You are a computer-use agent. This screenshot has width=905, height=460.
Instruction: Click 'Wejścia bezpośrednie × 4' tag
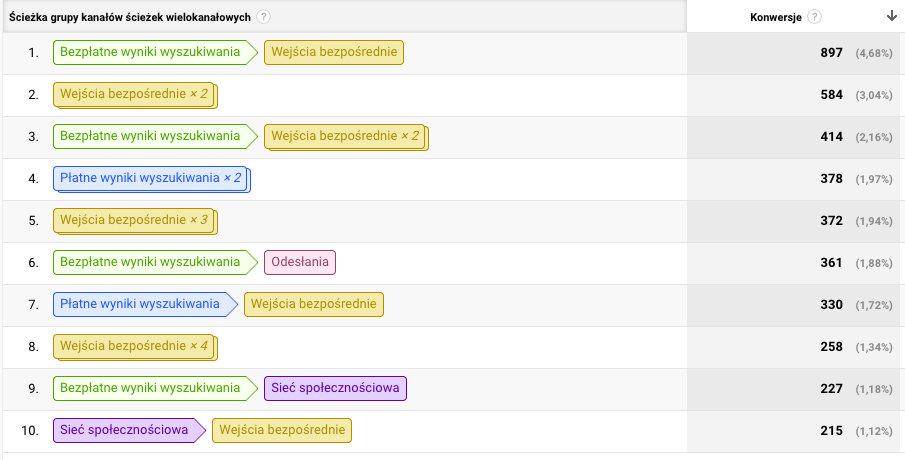[135, 347]
